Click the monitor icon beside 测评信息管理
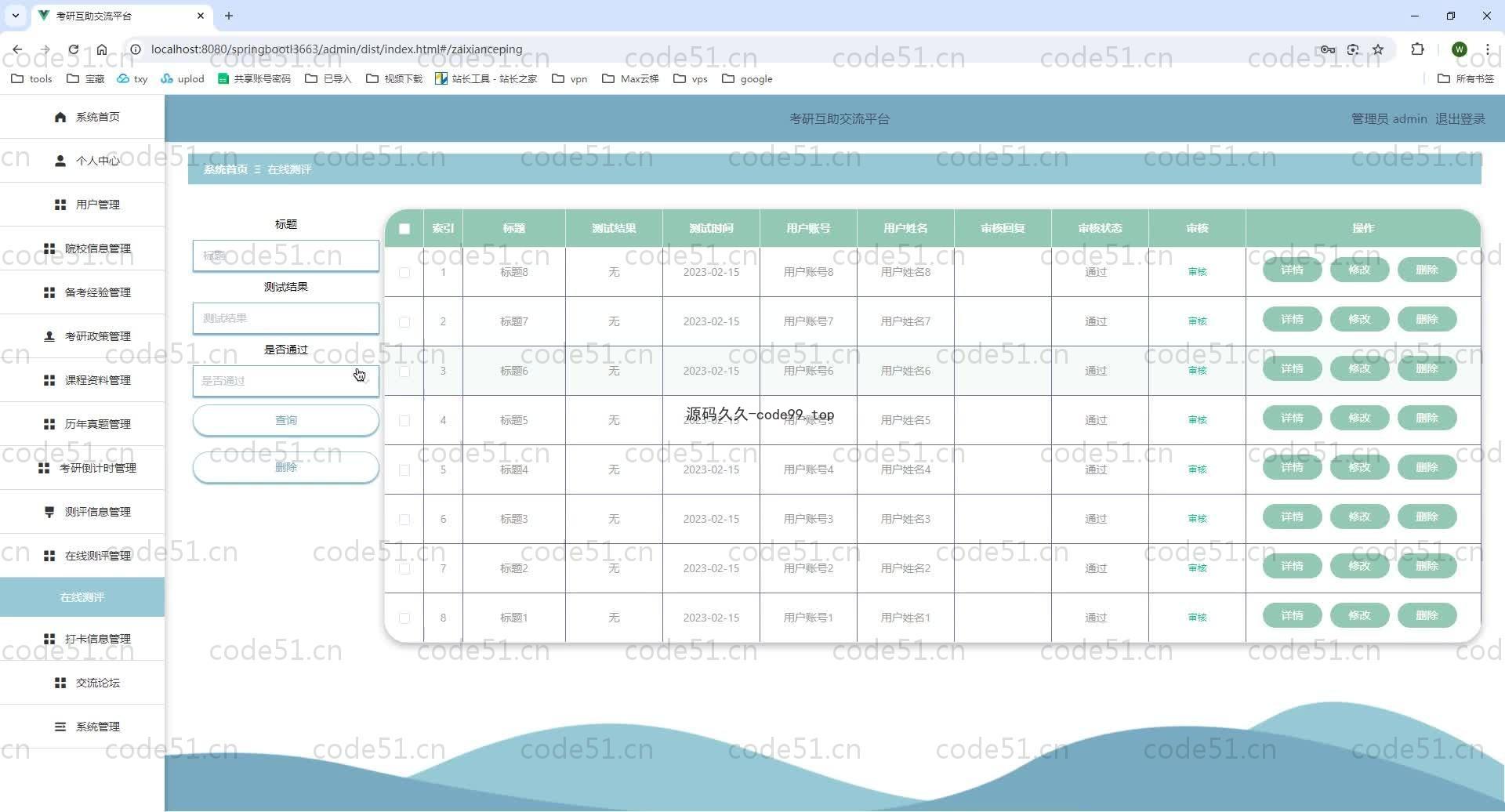 pyautogui.click(x=49, y=512)
